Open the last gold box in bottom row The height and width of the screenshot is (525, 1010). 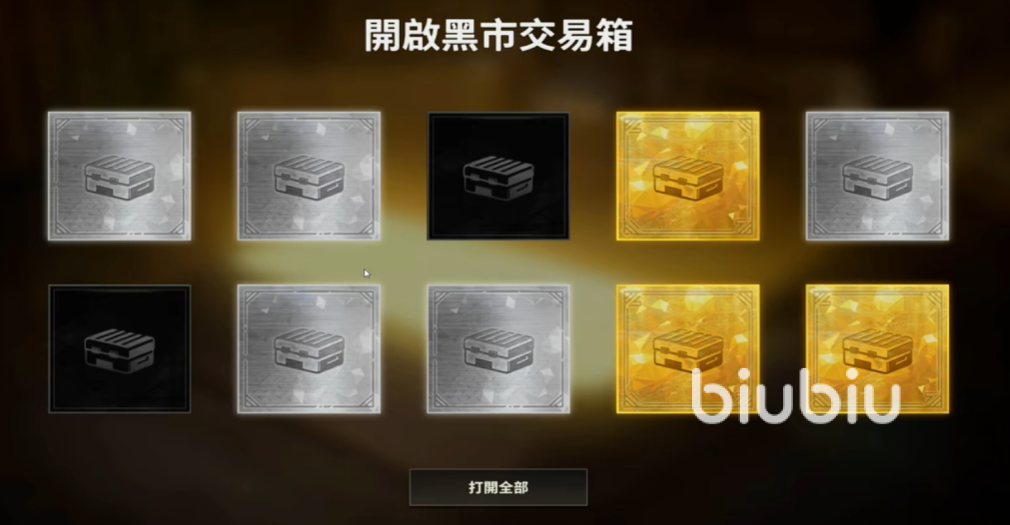877,348
